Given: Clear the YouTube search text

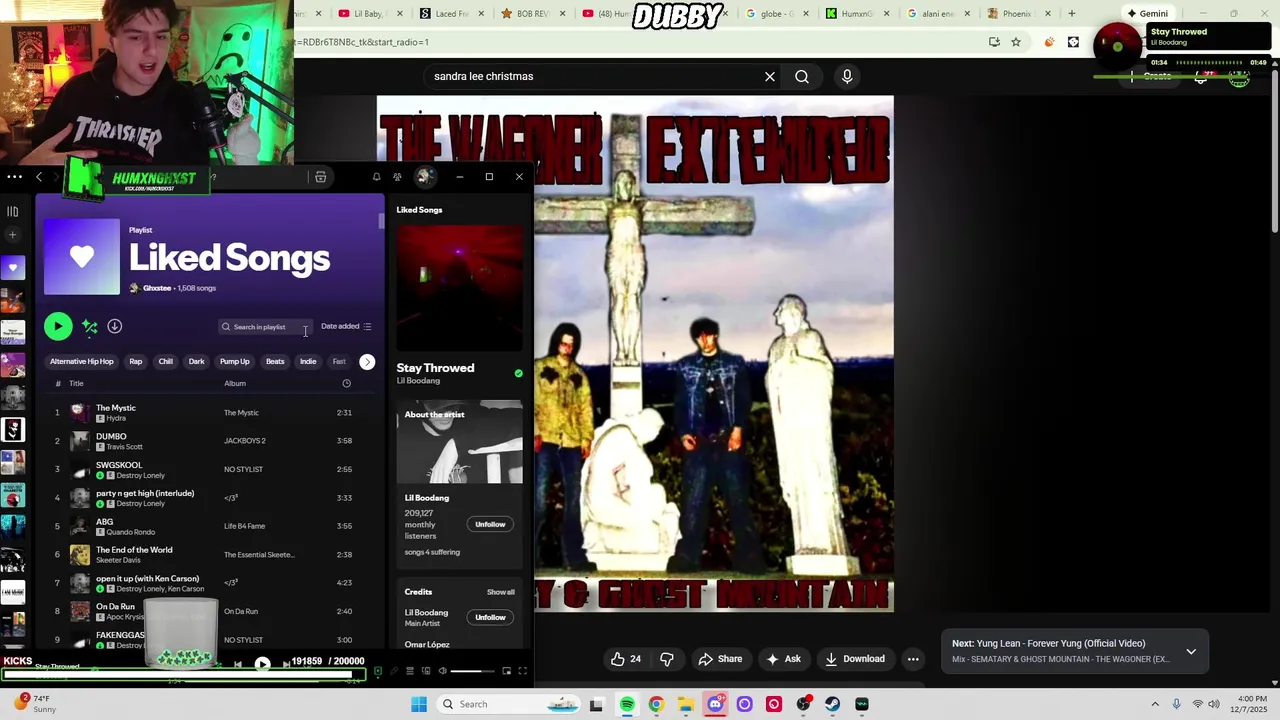Looking at the screenshot, I should pyautogui.click(x=770, y=76).
